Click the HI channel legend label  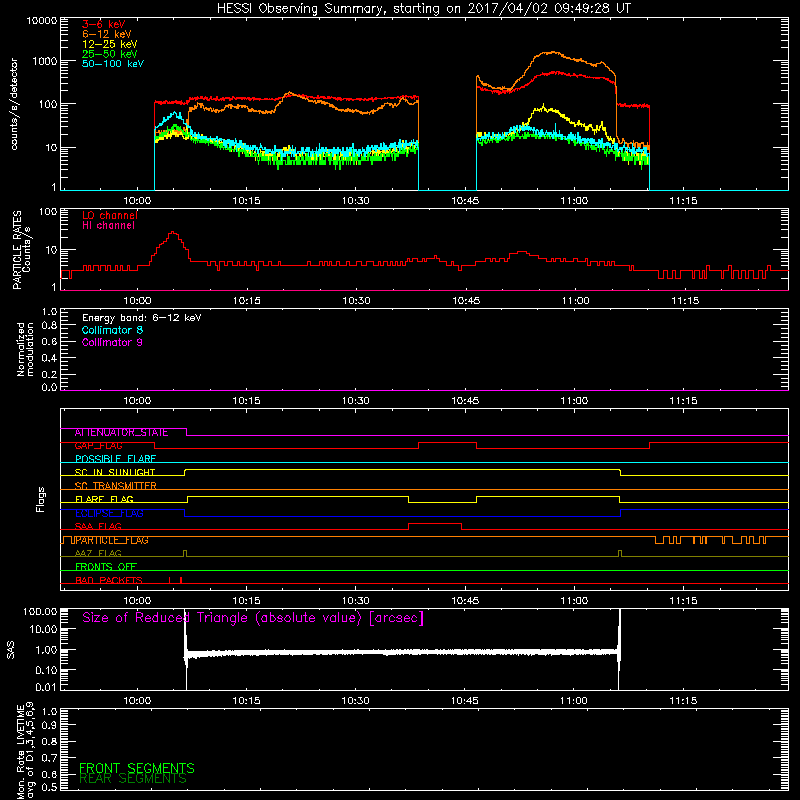109,226
